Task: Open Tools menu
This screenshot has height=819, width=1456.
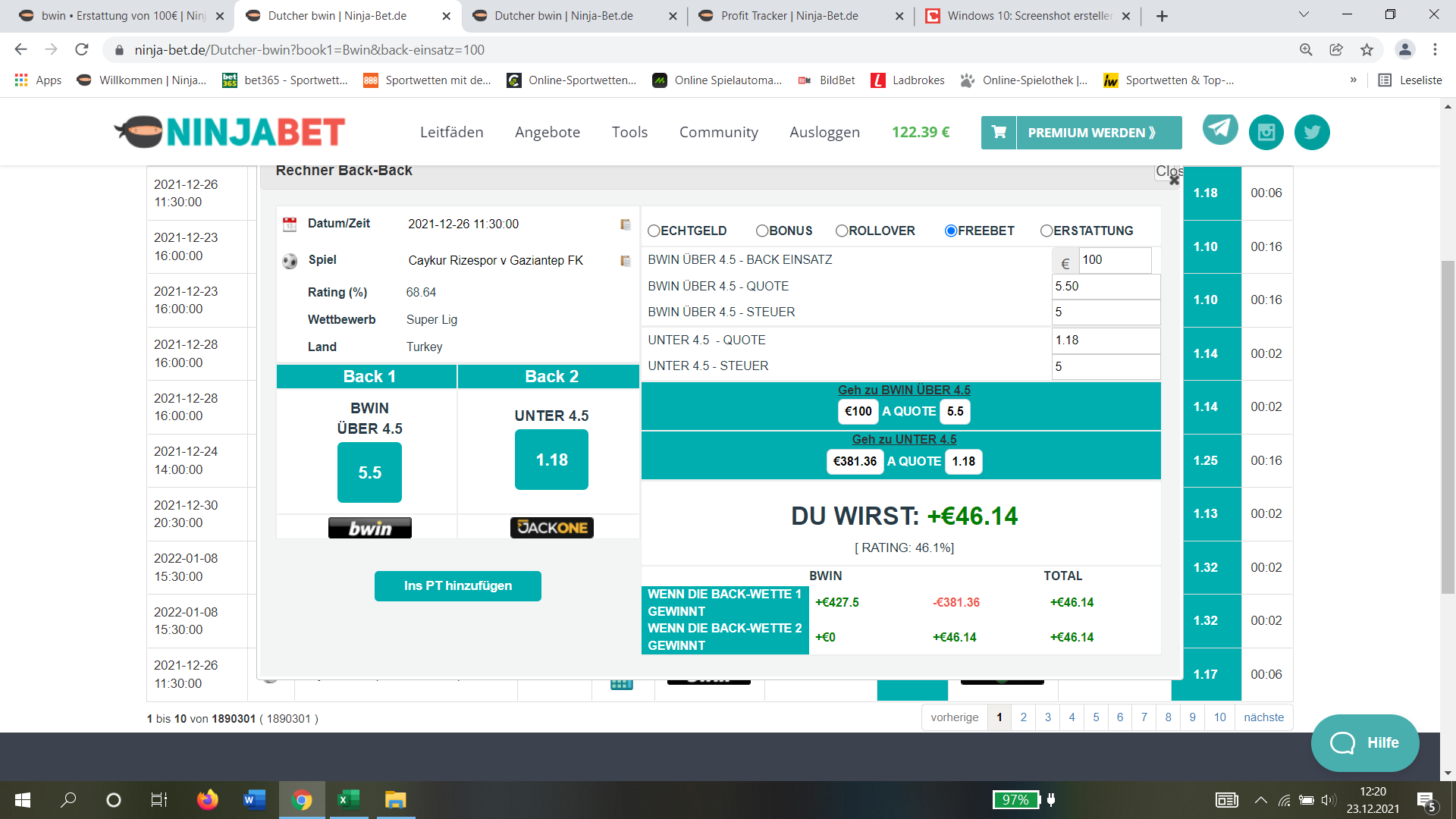Action: (x=630, y=132)
